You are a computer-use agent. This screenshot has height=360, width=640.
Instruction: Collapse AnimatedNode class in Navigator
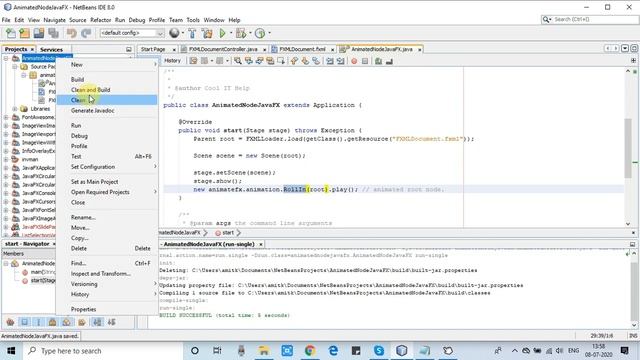[6, 264]
